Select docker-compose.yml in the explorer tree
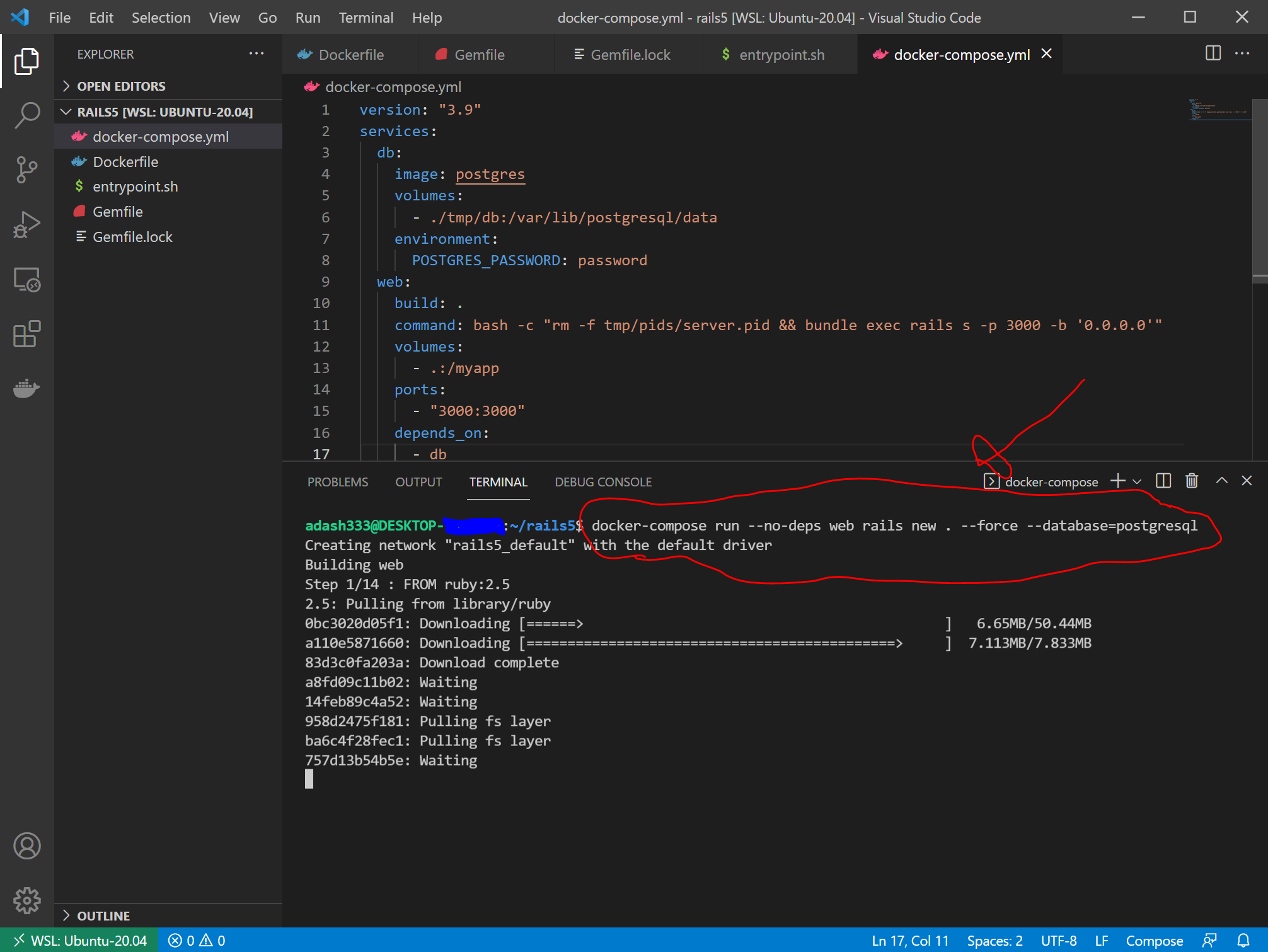Image resolution: width=1268 pixels, height=952 pixels. point(168,137)
